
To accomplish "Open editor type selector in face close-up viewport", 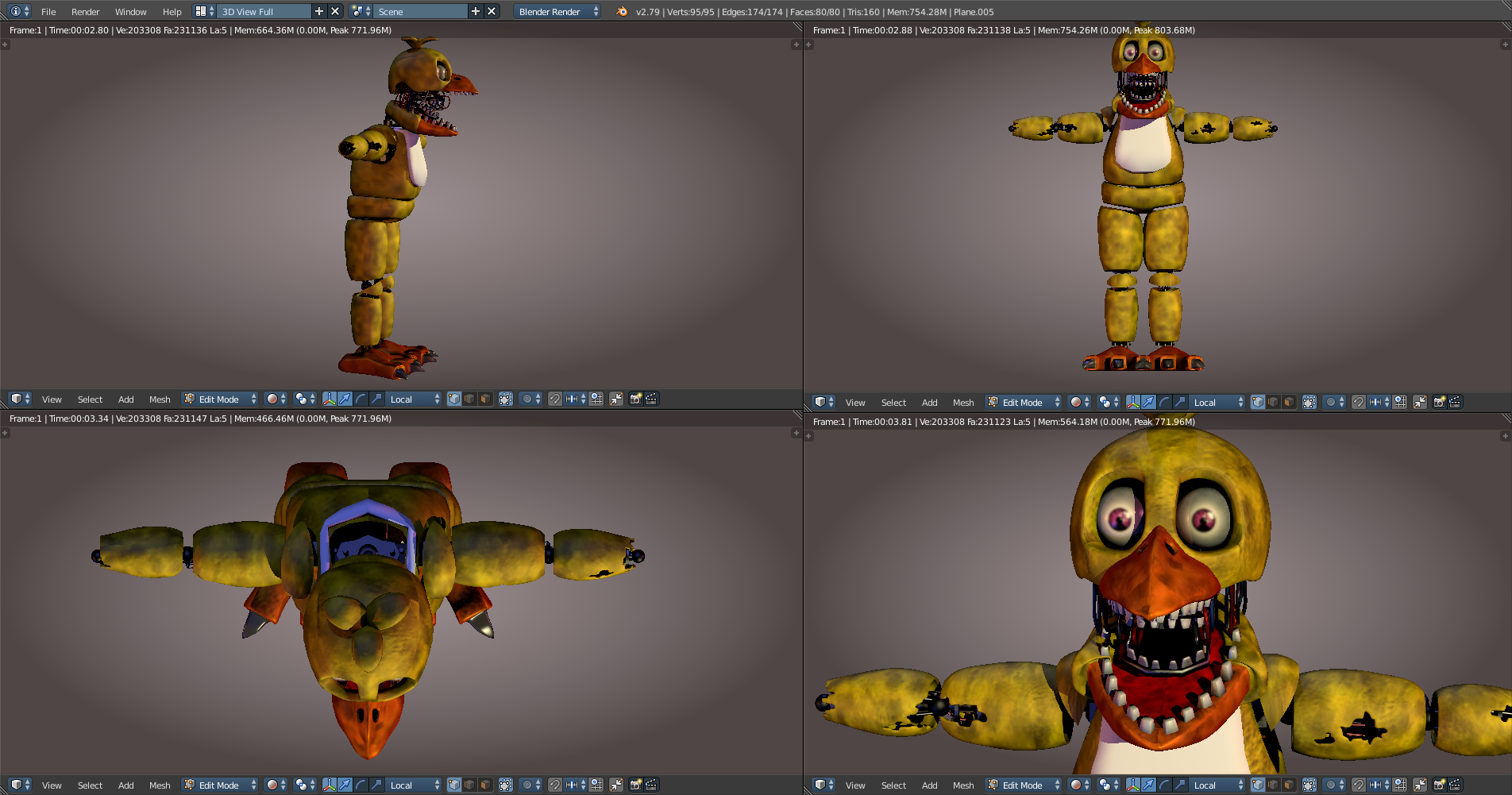I will (x=823, y=785).
